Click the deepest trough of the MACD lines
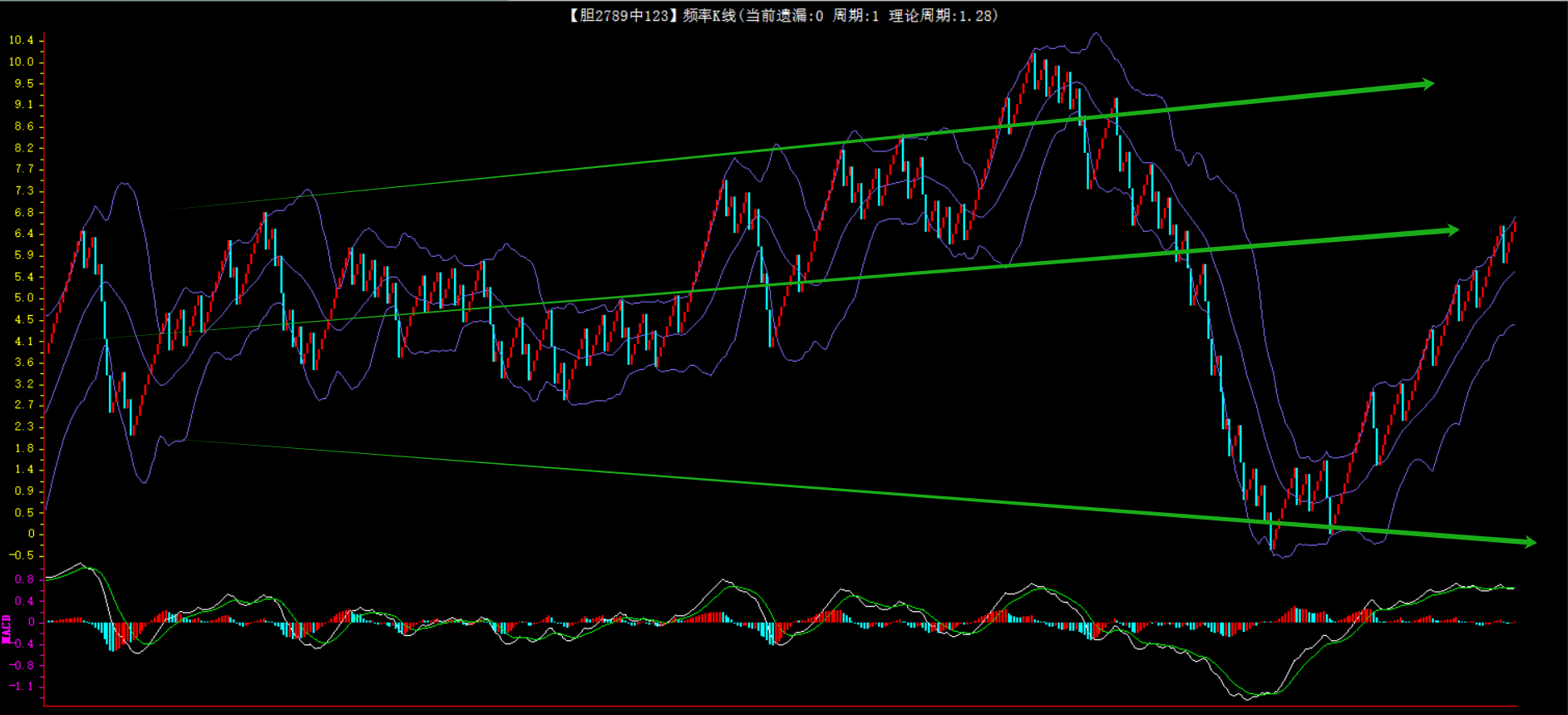This screenshot has width=1568, height=715. (x=1245, y=698)
